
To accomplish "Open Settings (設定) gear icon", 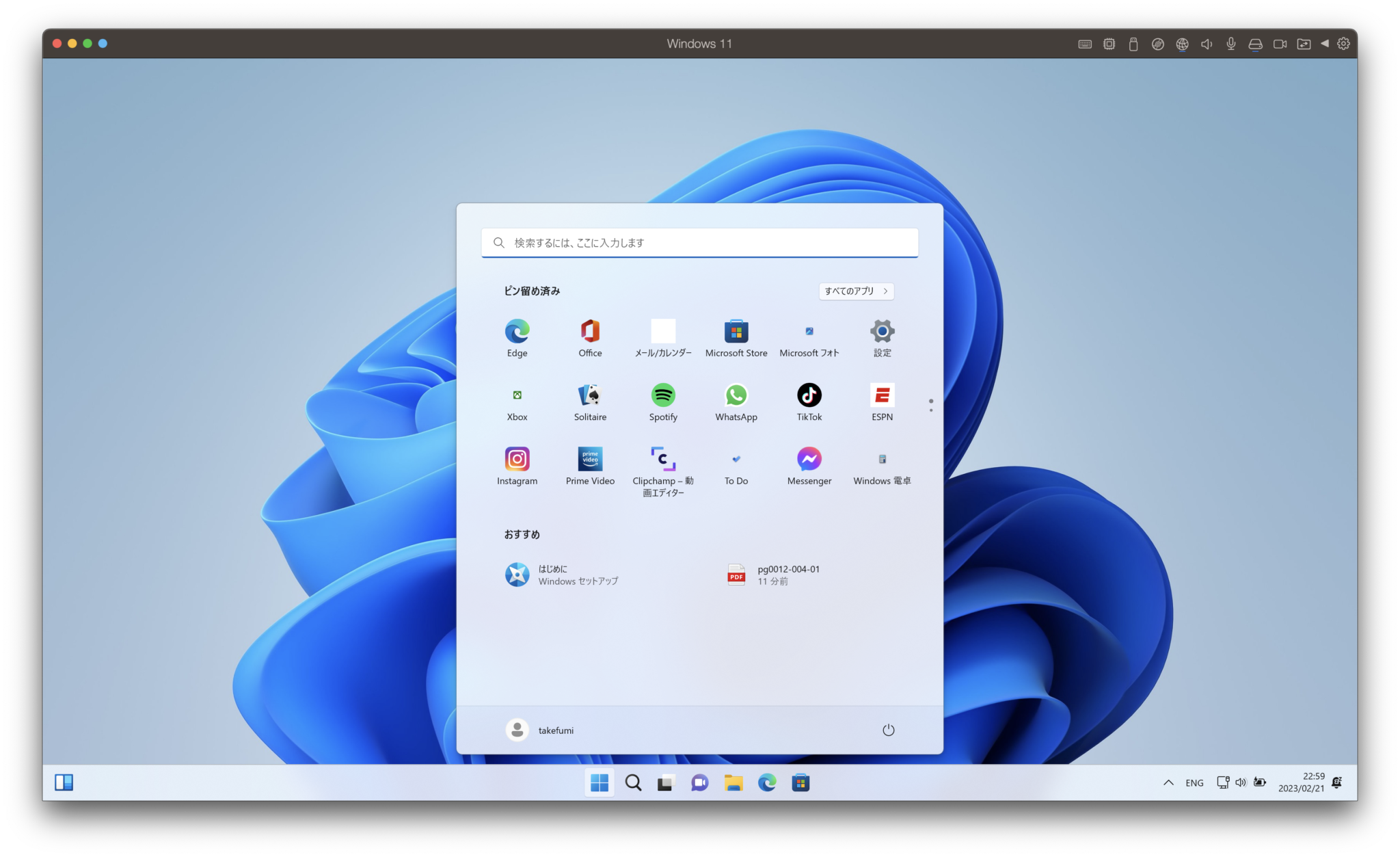I will [x=882, y=338].
